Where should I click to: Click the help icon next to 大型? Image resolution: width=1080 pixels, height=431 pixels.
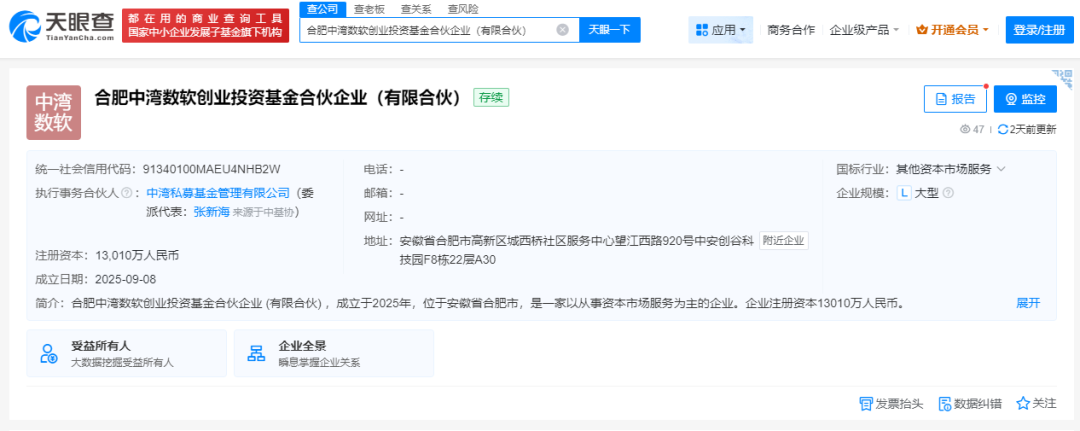point(948,193)
